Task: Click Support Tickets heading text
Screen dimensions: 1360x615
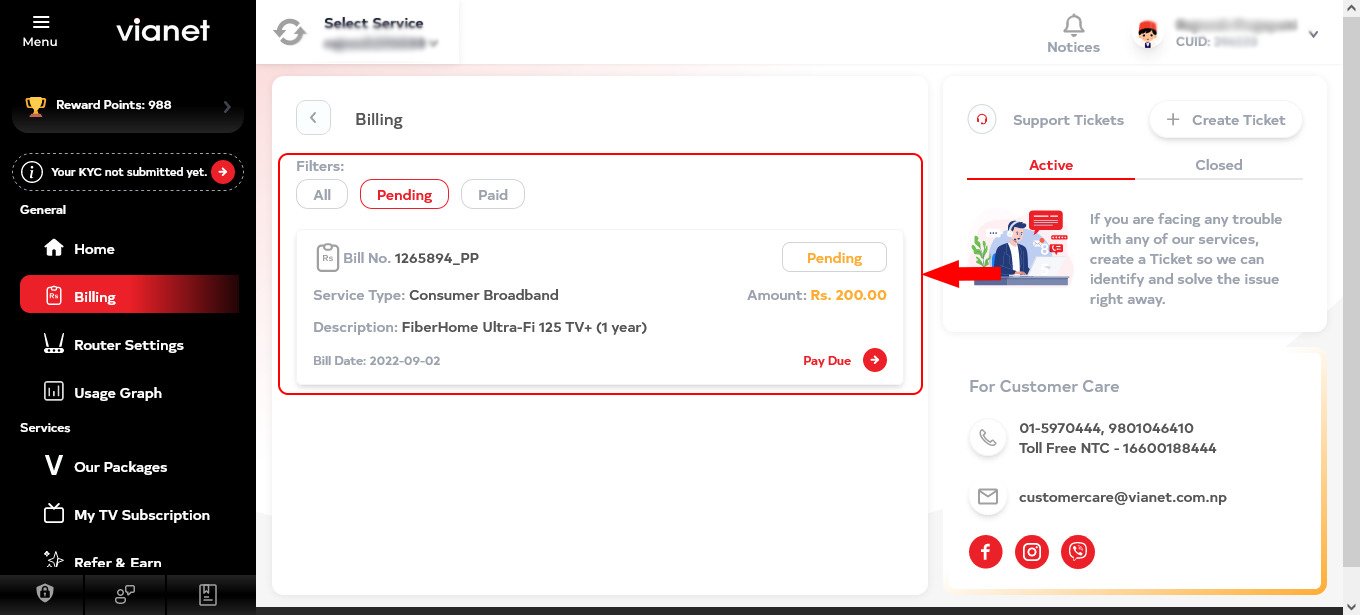Action: pyautogui.click(x=1068, y=120)
